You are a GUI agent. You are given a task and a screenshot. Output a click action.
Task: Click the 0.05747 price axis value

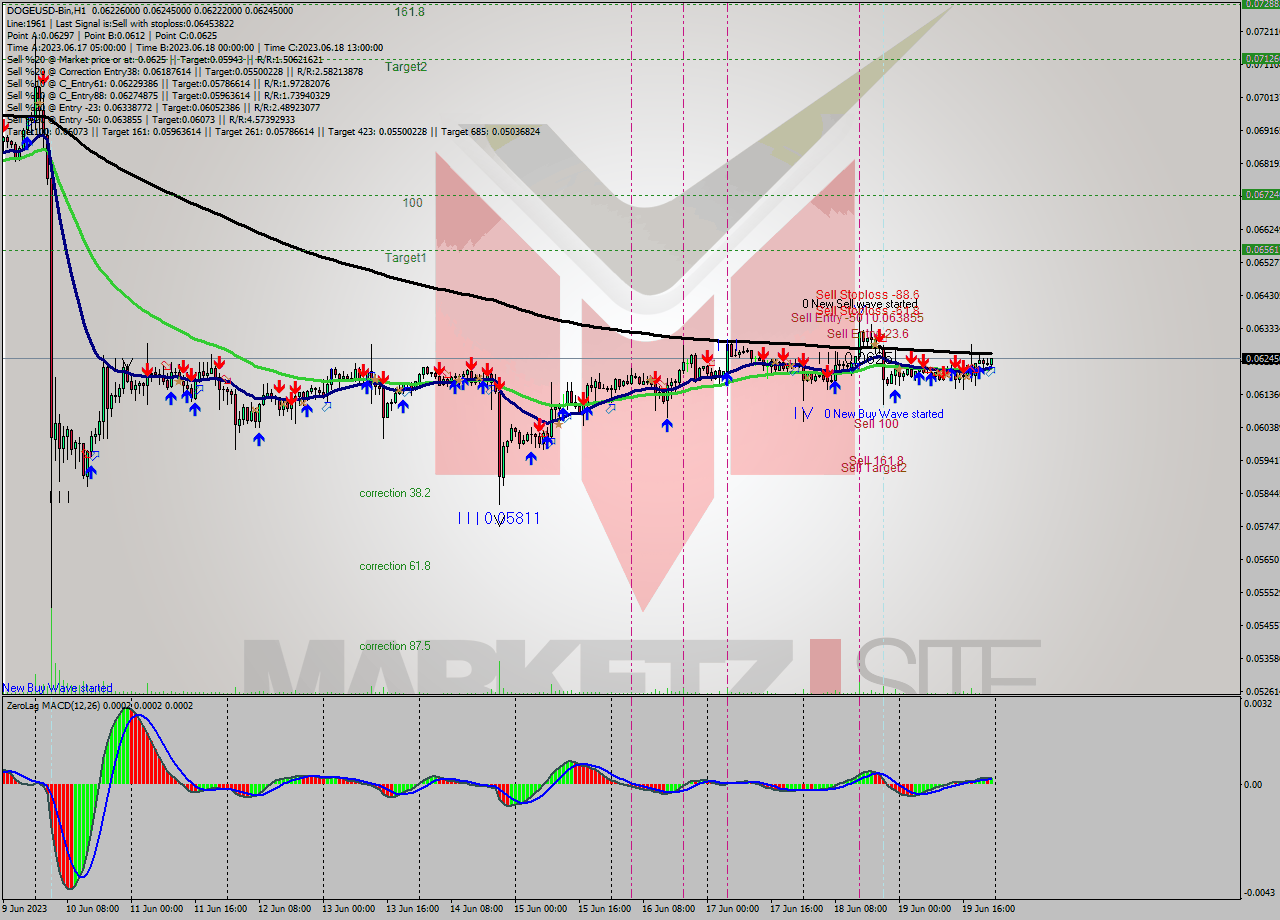(x=1263, y=526)
